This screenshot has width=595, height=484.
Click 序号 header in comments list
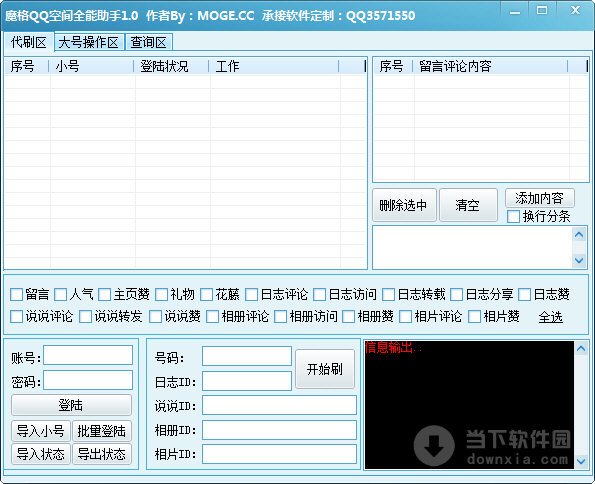pos(393,66)
